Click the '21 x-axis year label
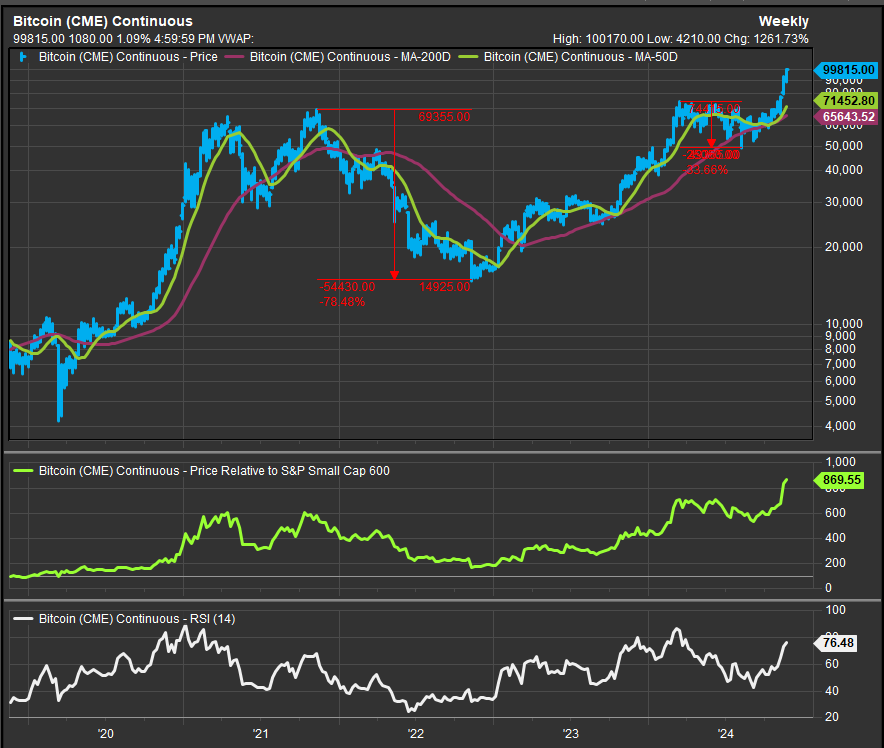Viewport: 884px width, 748px height. 260,734
